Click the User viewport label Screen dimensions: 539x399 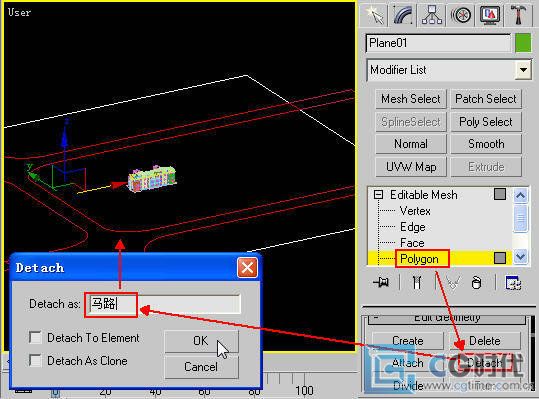click(x=19, y=12)
